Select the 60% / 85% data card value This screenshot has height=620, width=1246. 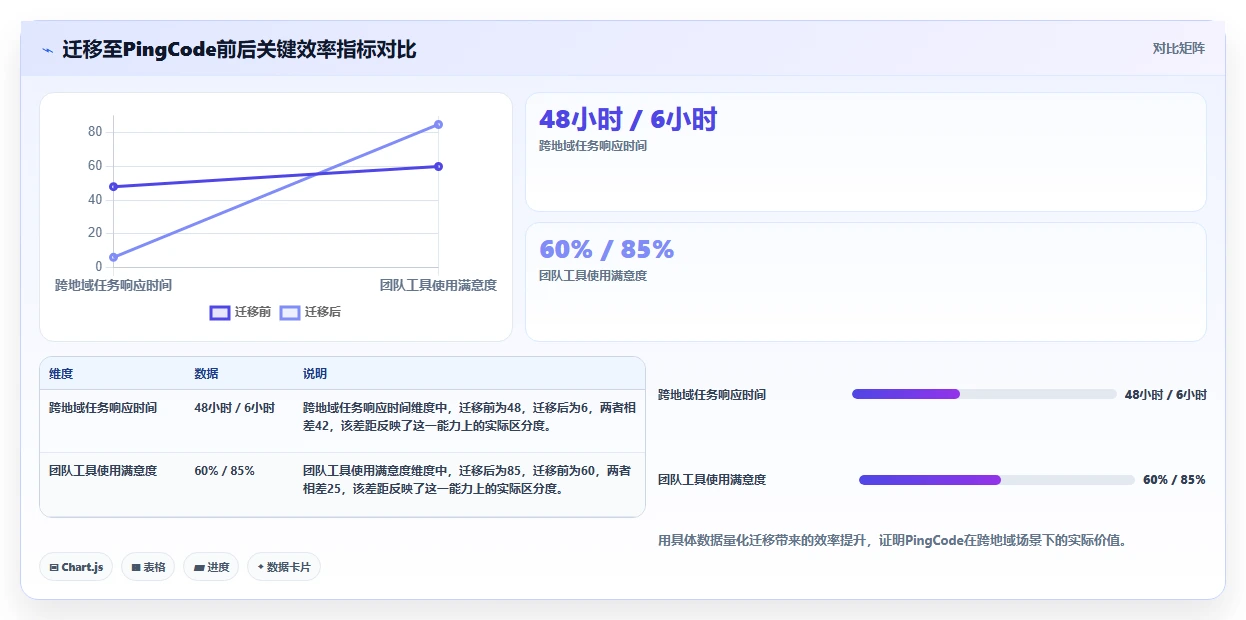click(606, 249)
